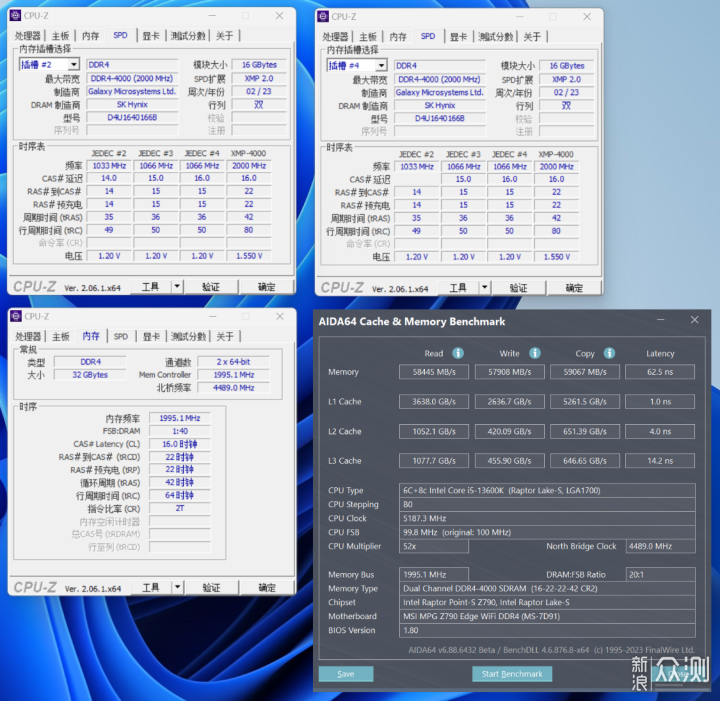Click 指令比率 (CR) value 2T
720x701 pixels.
coord(180,508)
